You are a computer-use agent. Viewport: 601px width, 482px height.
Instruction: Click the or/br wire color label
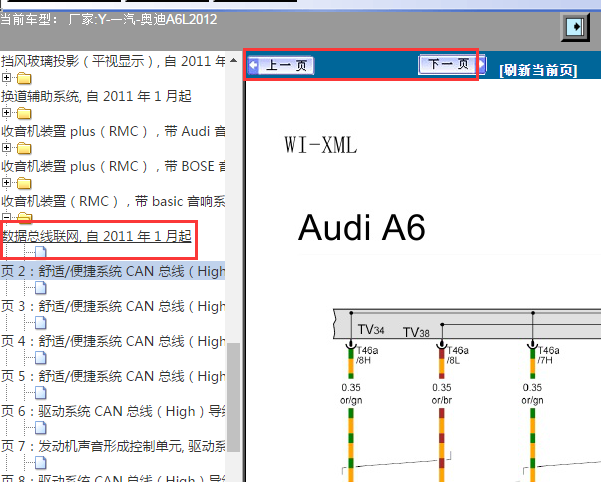442,400
